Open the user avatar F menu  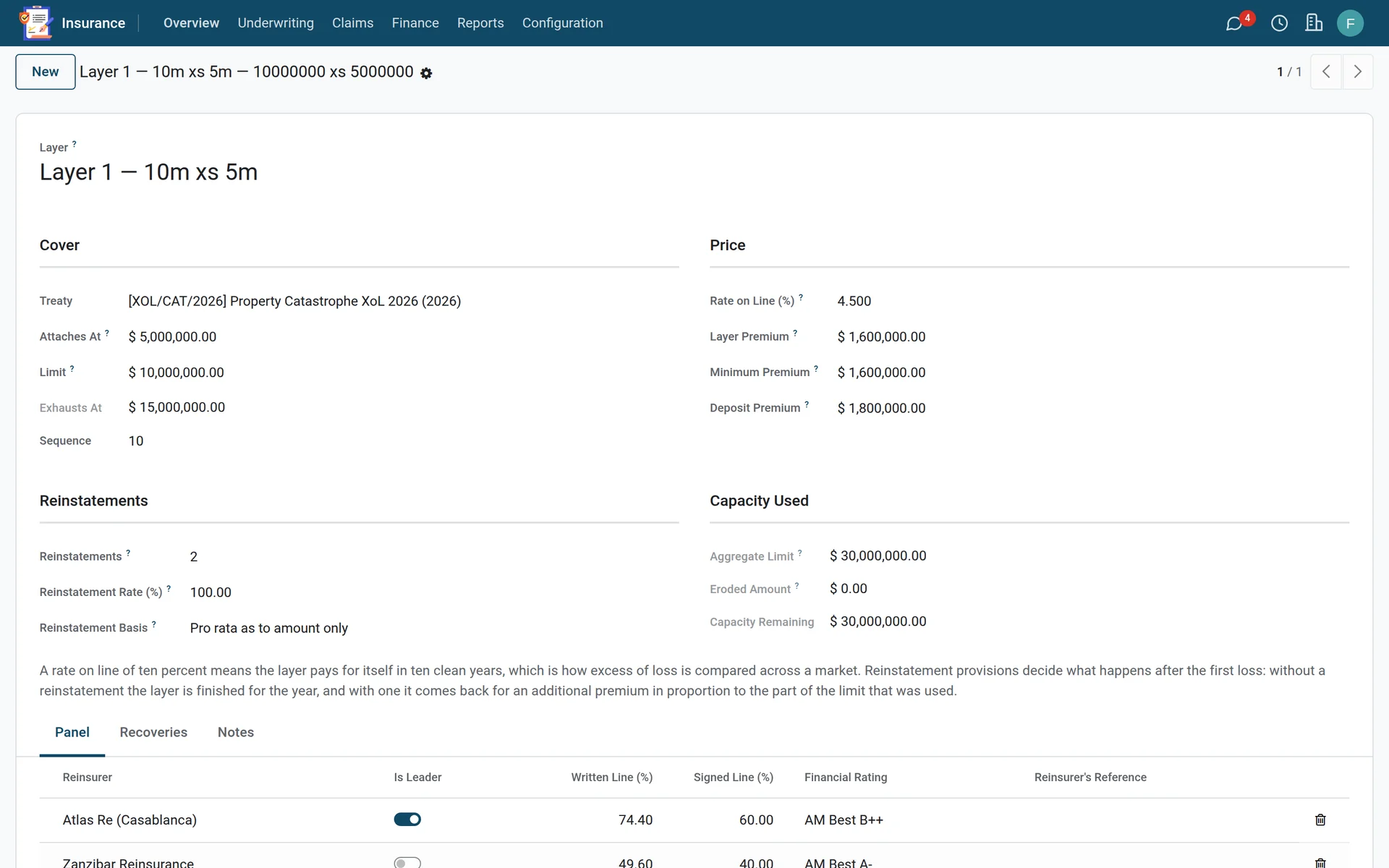[x=1350, y=23]
